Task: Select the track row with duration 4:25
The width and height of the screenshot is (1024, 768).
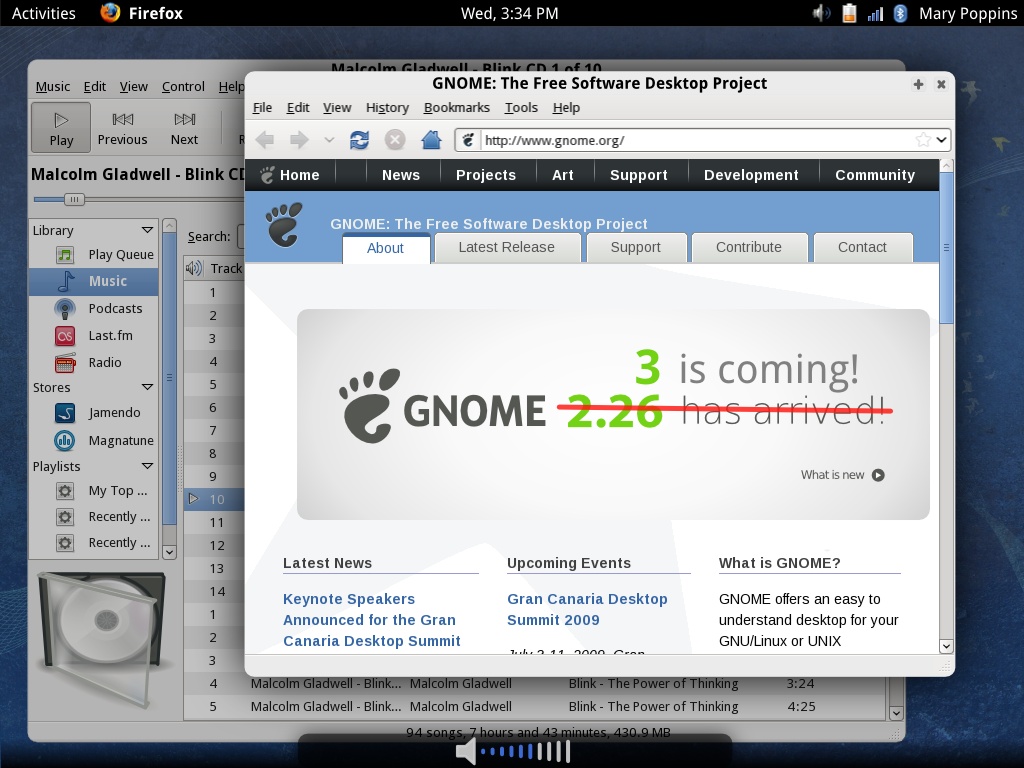Action: [535, 707]
